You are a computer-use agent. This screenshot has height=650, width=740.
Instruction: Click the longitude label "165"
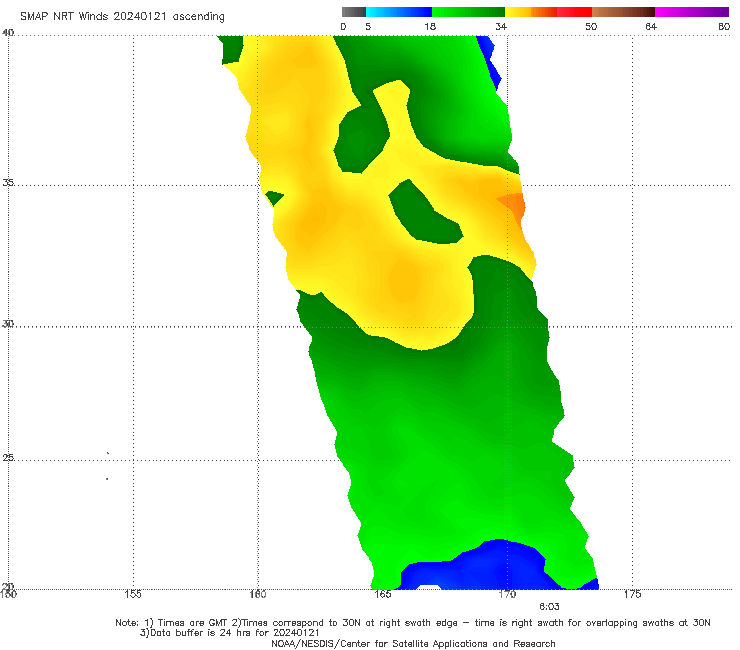pos(383,594)
